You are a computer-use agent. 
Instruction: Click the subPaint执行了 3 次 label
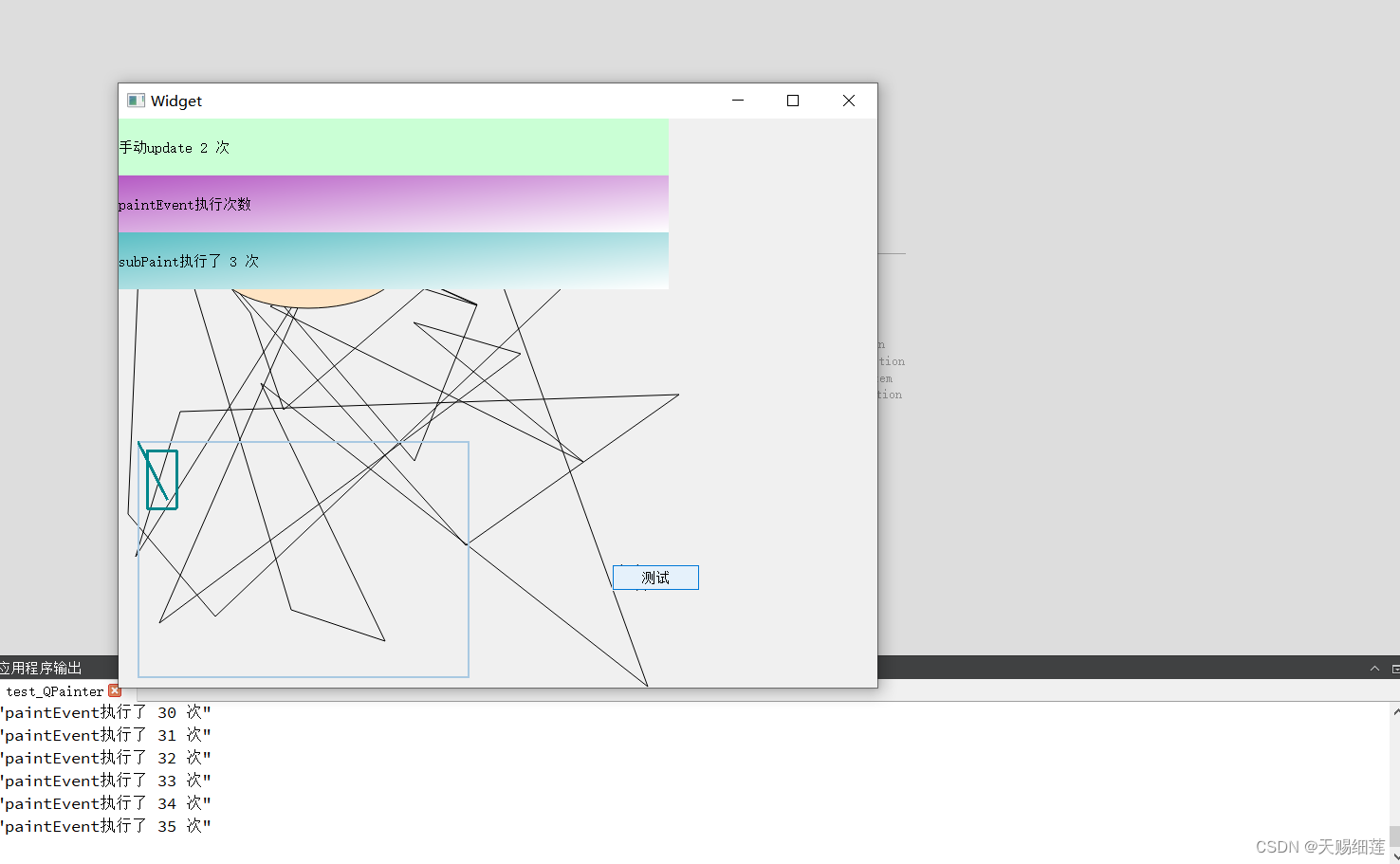point(394,261)
